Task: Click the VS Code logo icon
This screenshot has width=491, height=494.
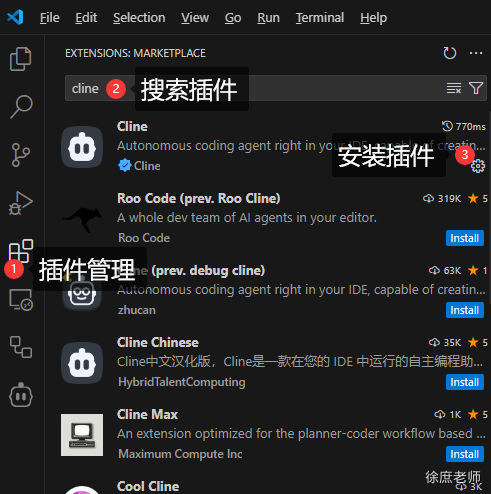Action: (15, 17)
